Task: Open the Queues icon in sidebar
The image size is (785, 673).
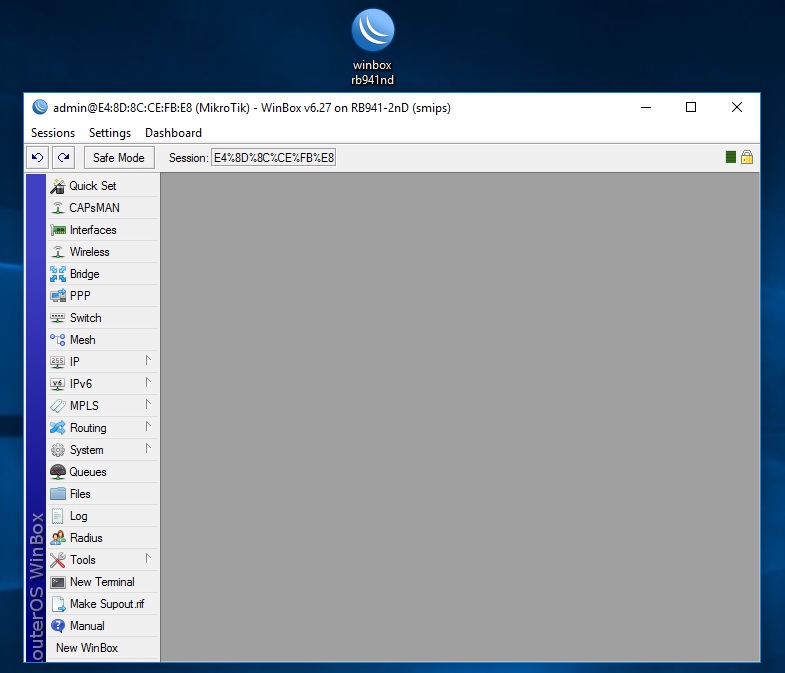Action: point(58,472)
